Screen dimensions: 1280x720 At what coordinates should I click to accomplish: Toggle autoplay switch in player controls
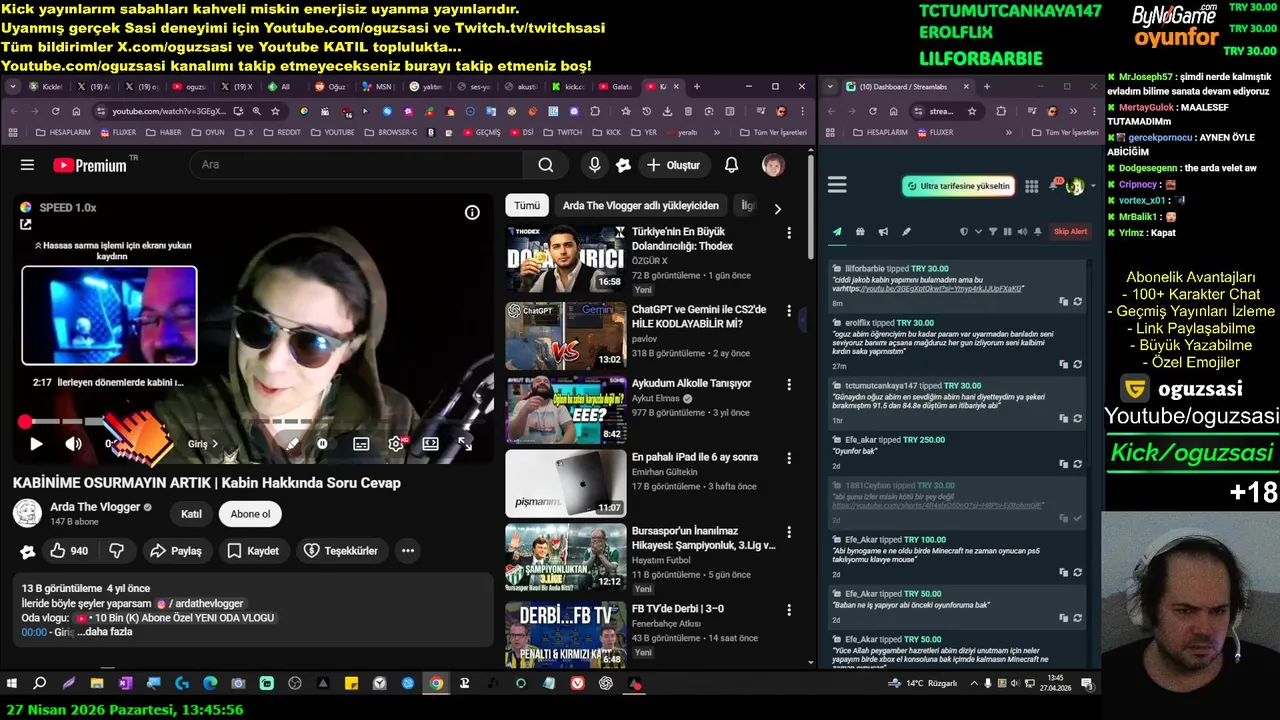point(322,444)
